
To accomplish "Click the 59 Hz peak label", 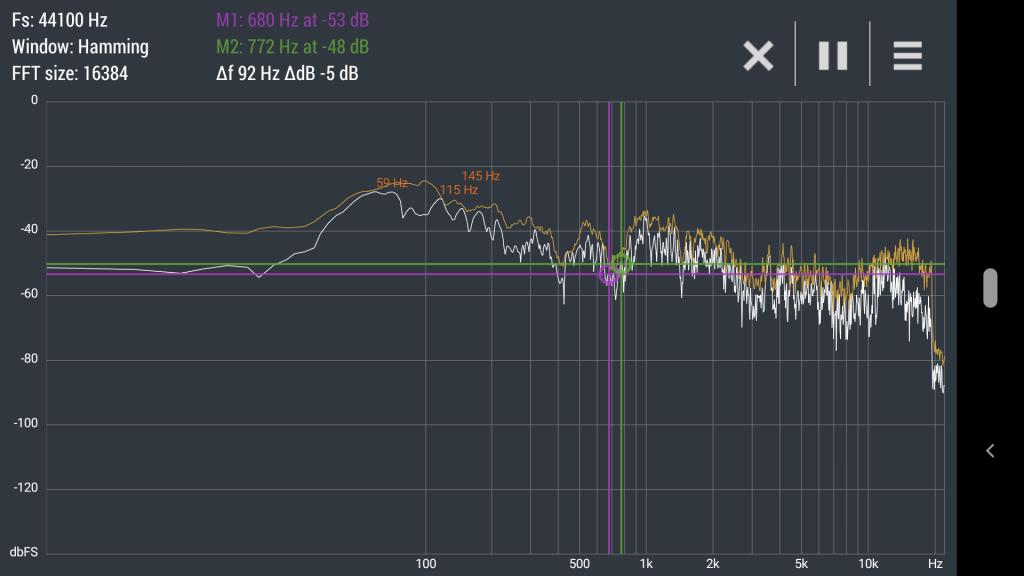I will (392, 183).
